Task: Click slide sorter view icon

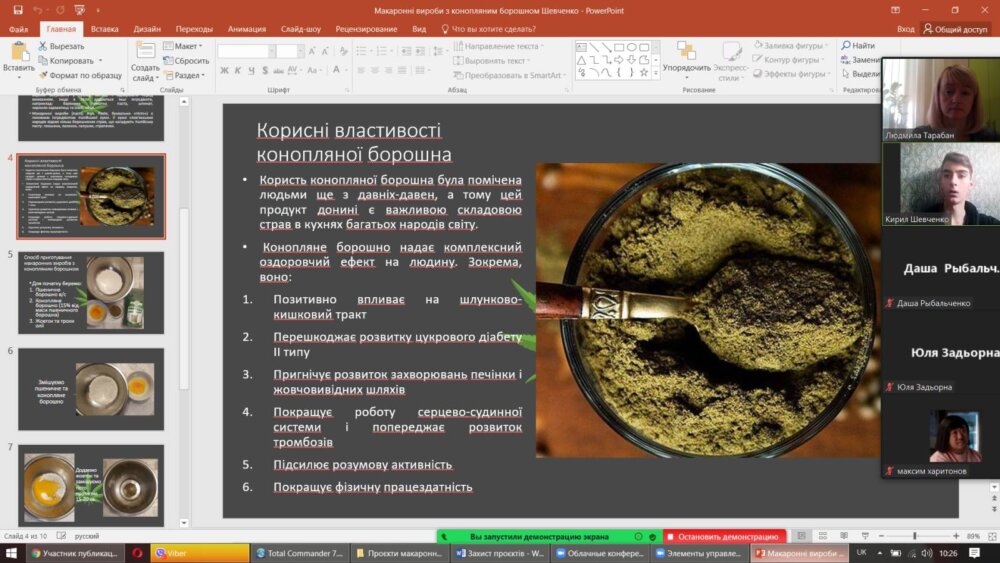Action: (x=823, y=536)
